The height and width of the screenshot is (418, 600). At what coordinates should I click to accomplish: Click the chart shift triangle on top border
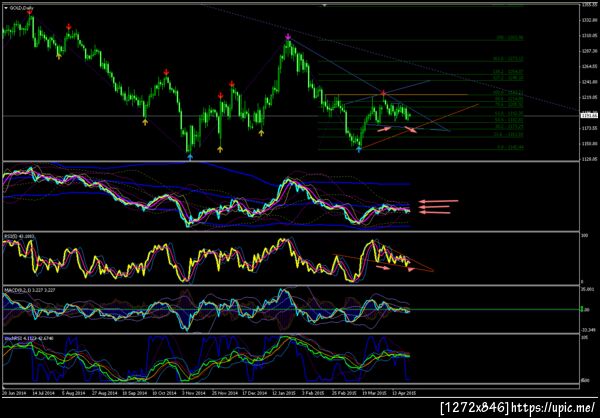point(324,5)
